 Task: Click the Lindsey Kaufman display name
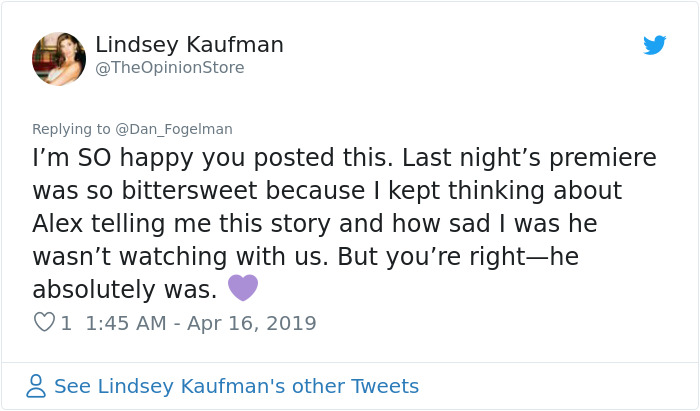[189, 45]
